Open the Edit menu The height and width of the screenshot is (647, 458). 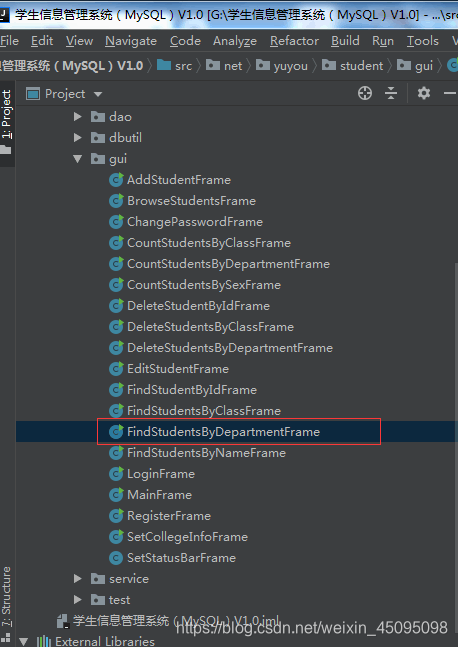point(42,41)
